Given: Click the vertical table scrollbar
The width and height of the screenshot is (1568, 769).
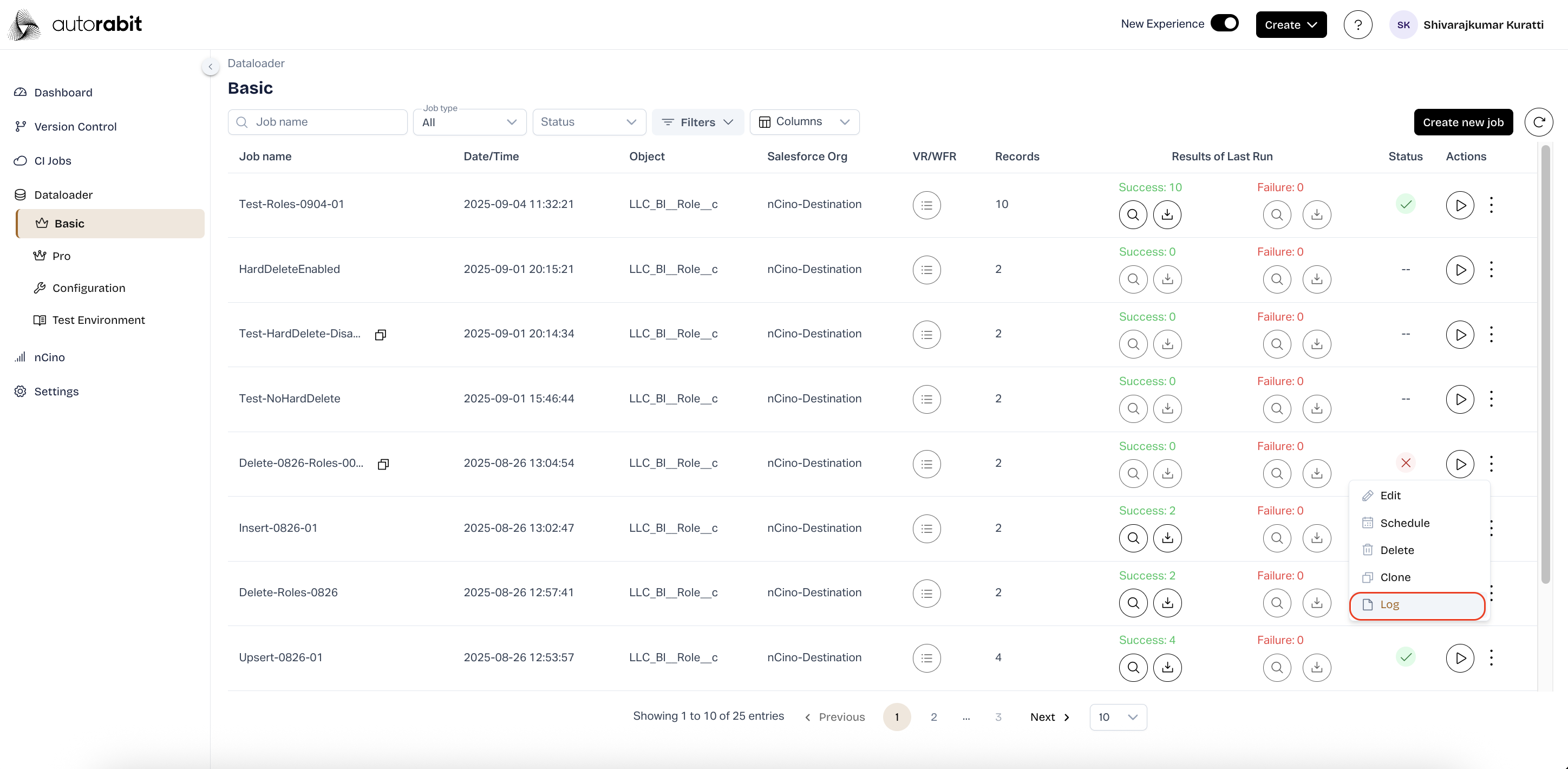Looking at the screenshot, I should tap(1545, 366).
